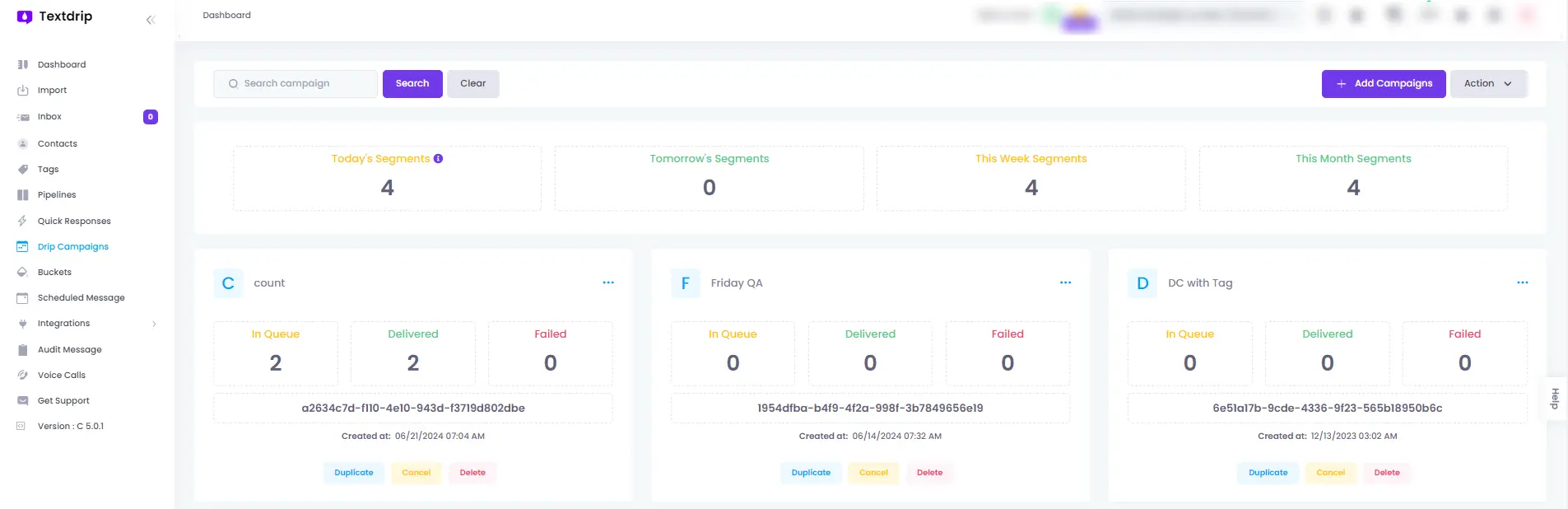
Task: Duplicate the count campaign
Action: point(353,473)
